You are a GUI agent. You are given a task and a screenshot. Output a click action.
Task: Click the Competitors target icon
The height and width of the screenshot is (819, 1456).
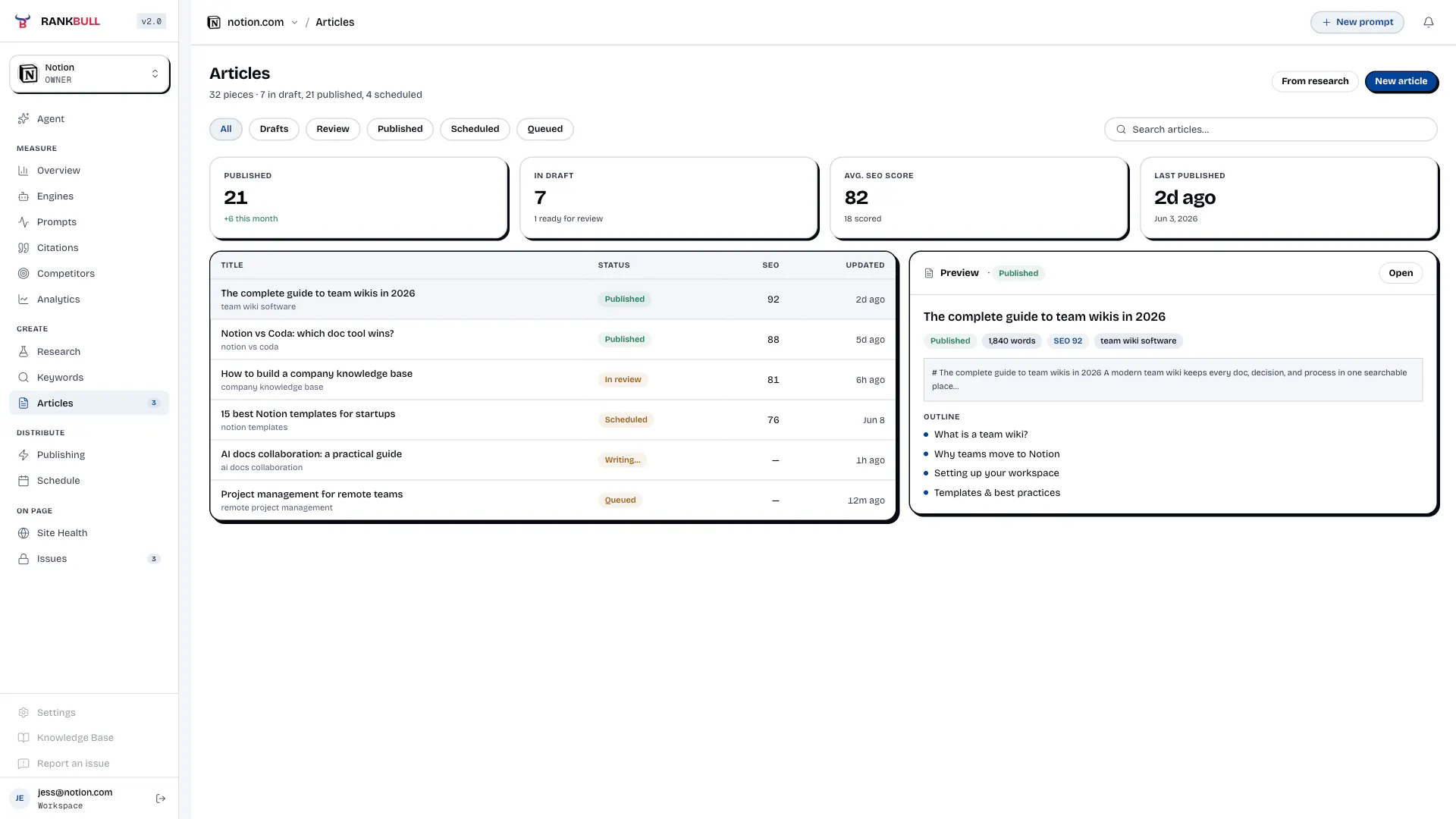click(24, 274)
